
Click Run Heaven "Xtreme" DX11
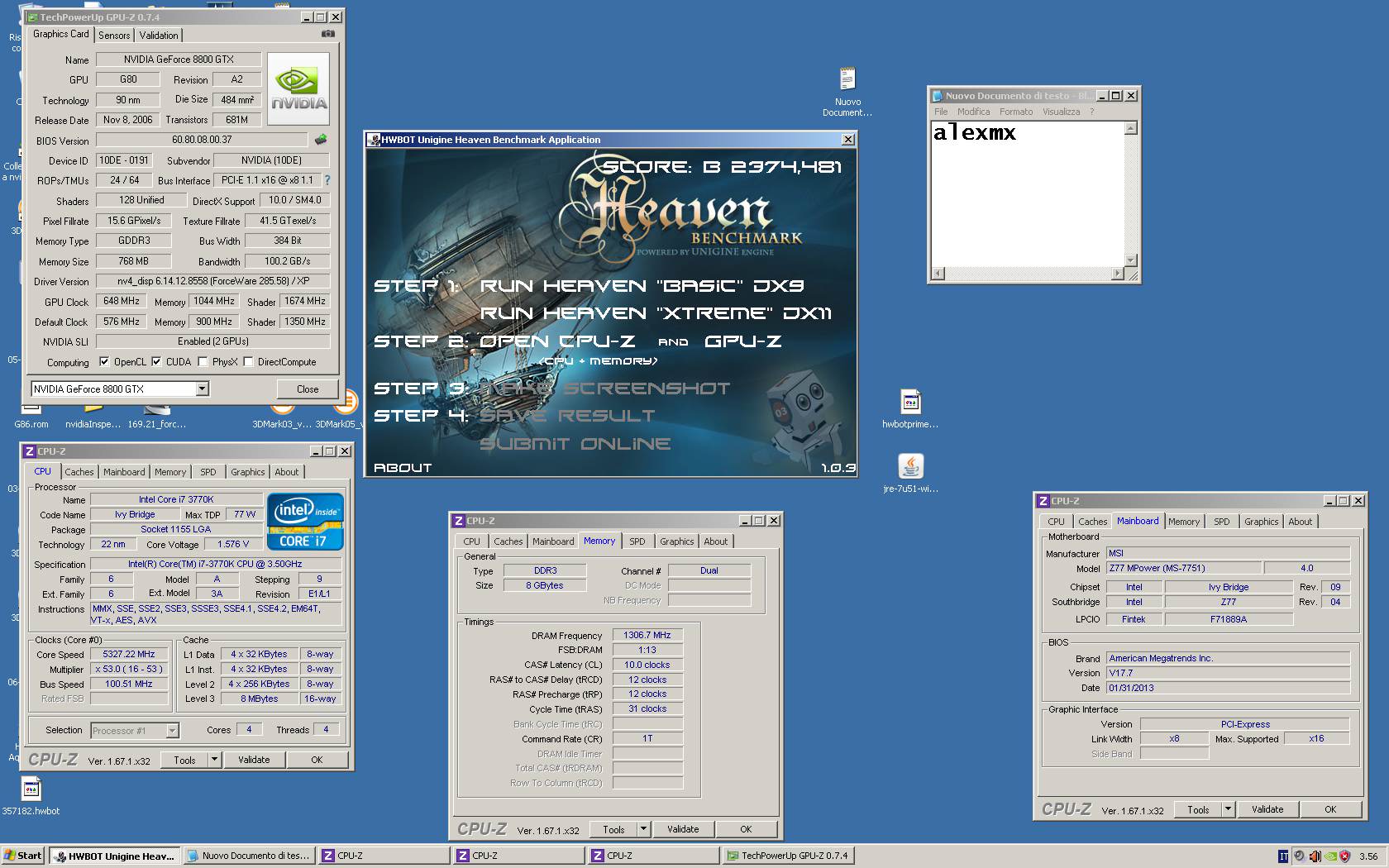click(x=656, y=313)
